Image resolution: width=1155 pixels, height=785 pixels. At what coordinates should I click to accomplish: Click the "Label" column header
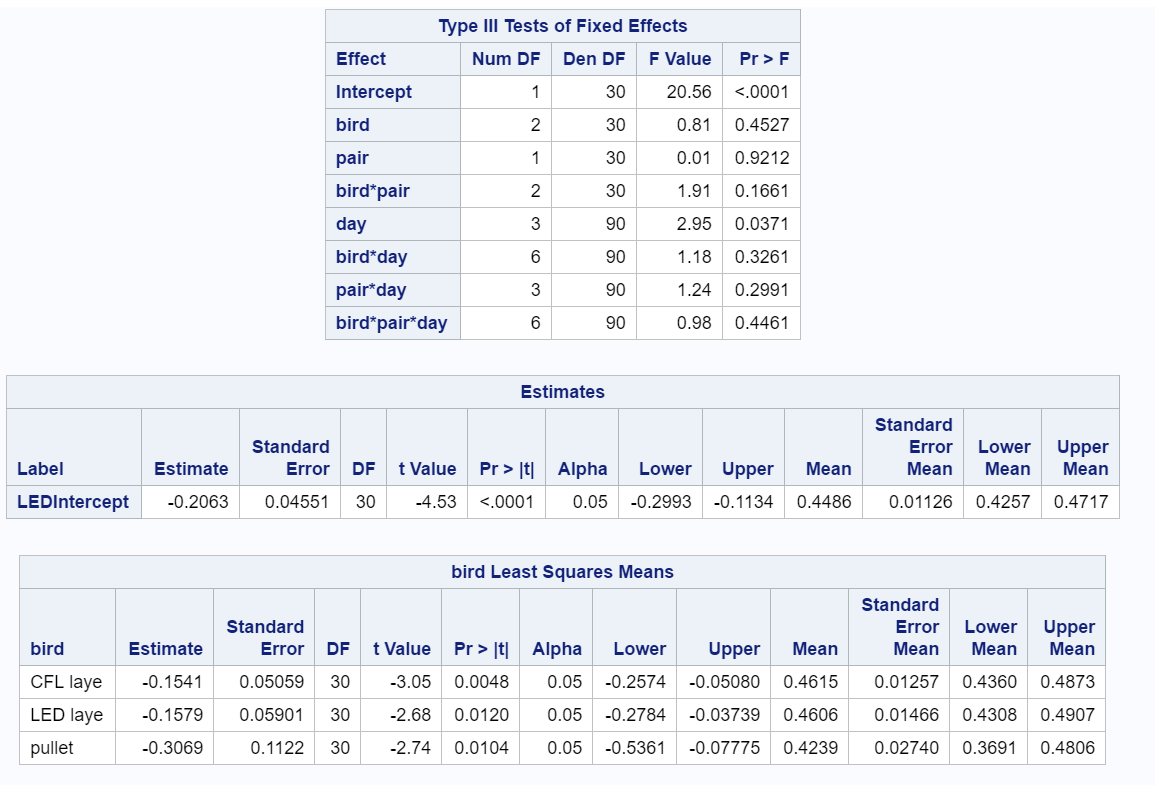tap(39, 469)
